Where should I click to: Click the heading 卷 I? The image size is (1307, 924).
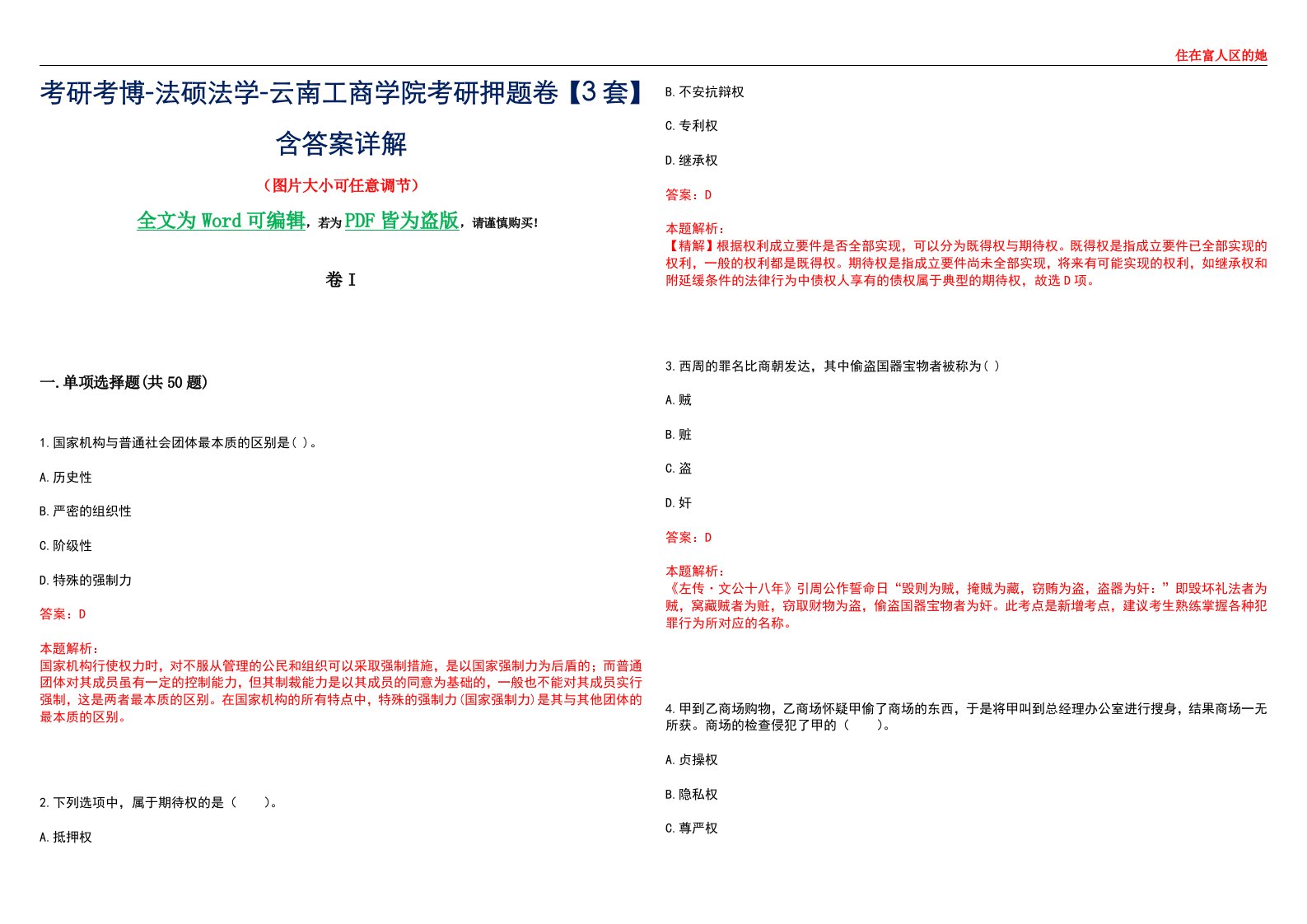click(x=341, y=280)
